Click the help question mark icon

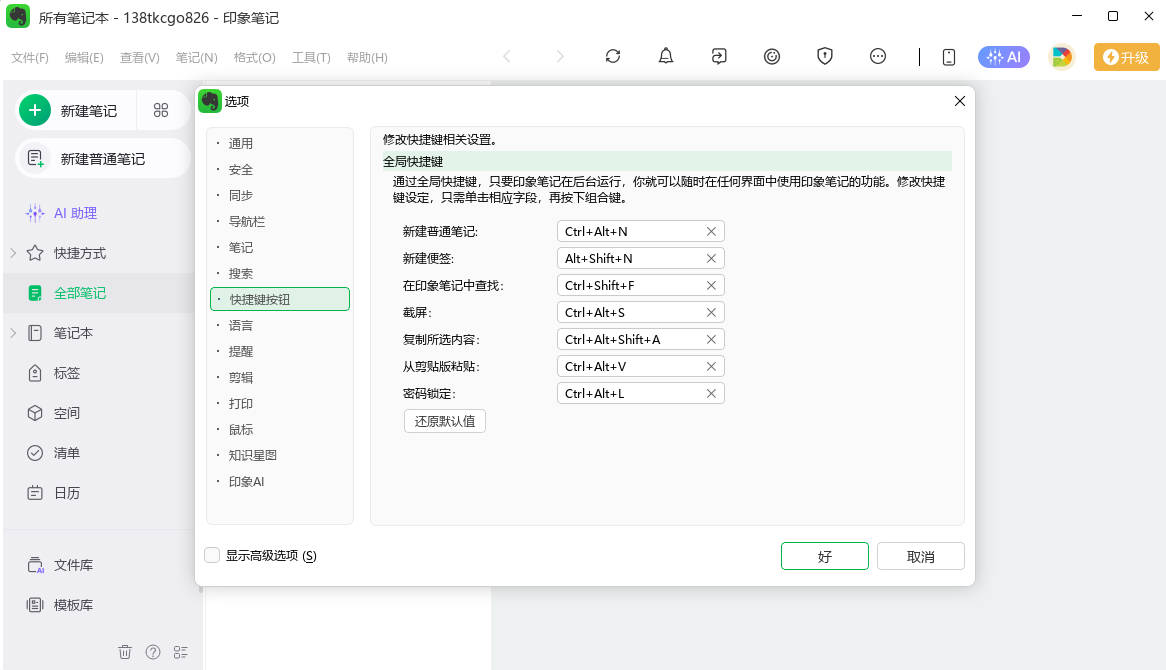[152, 652]
